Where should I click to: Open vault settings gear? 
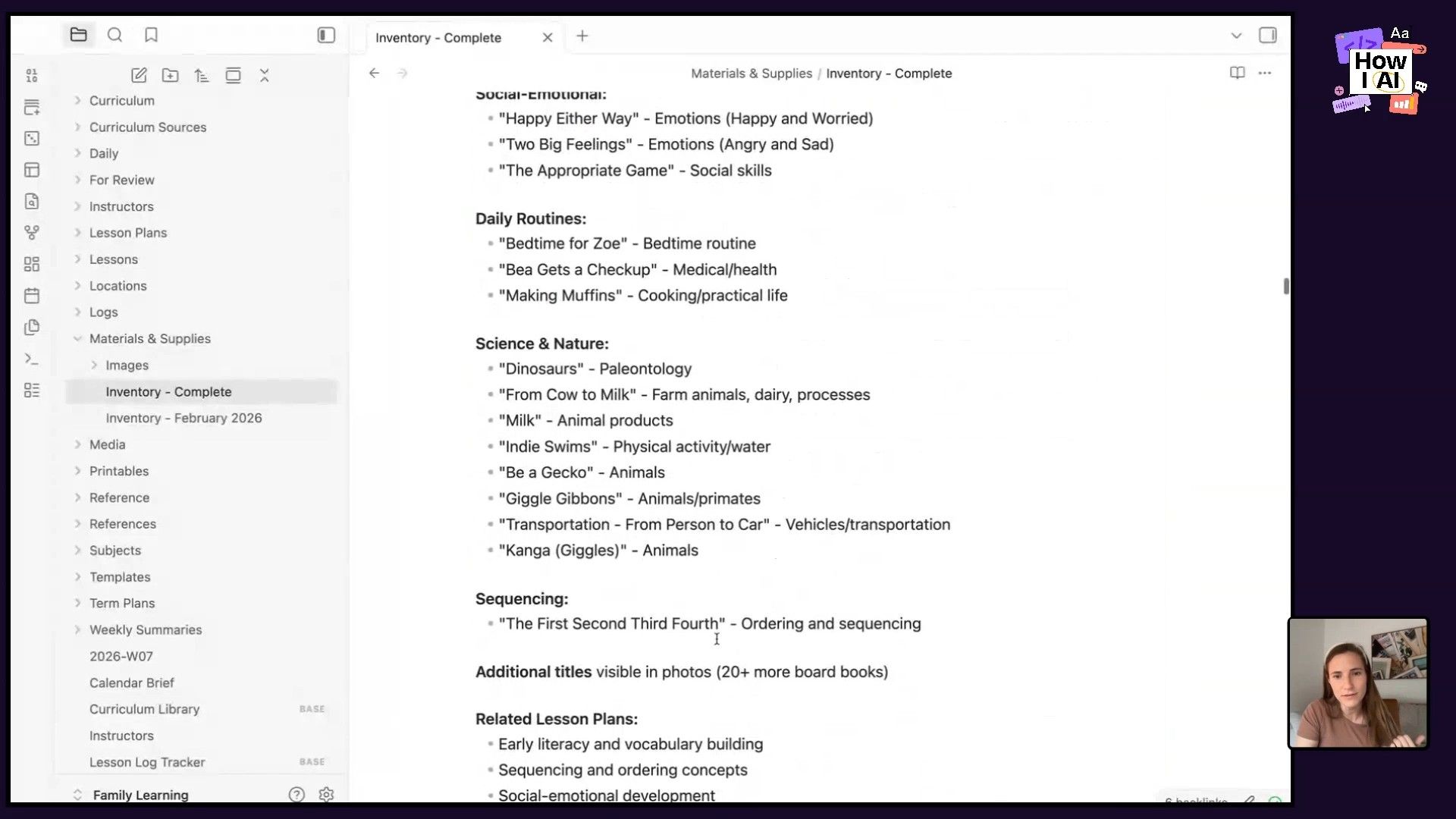pyautogui.click(x=326, y=794)
